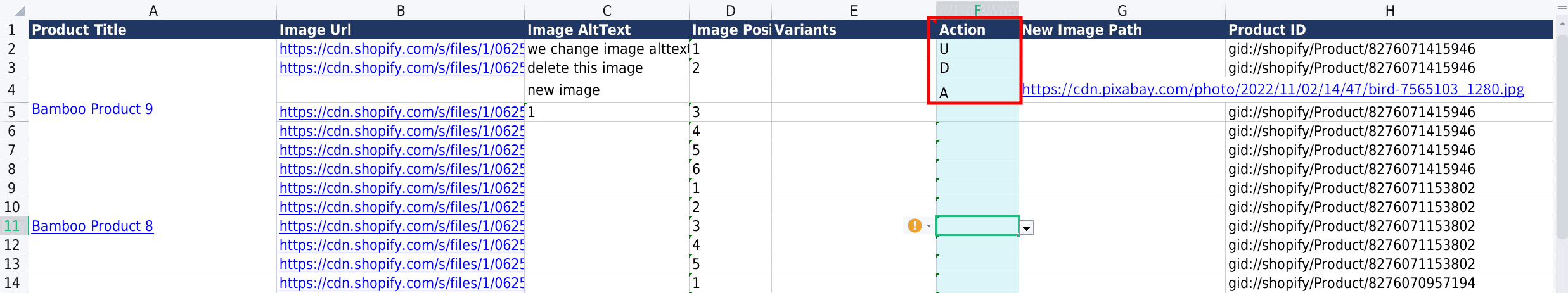The height and width of the screenshot is (293, 1568).
Task: Open the Bamboo Product 9 link
Action: [x=93, y=109]
